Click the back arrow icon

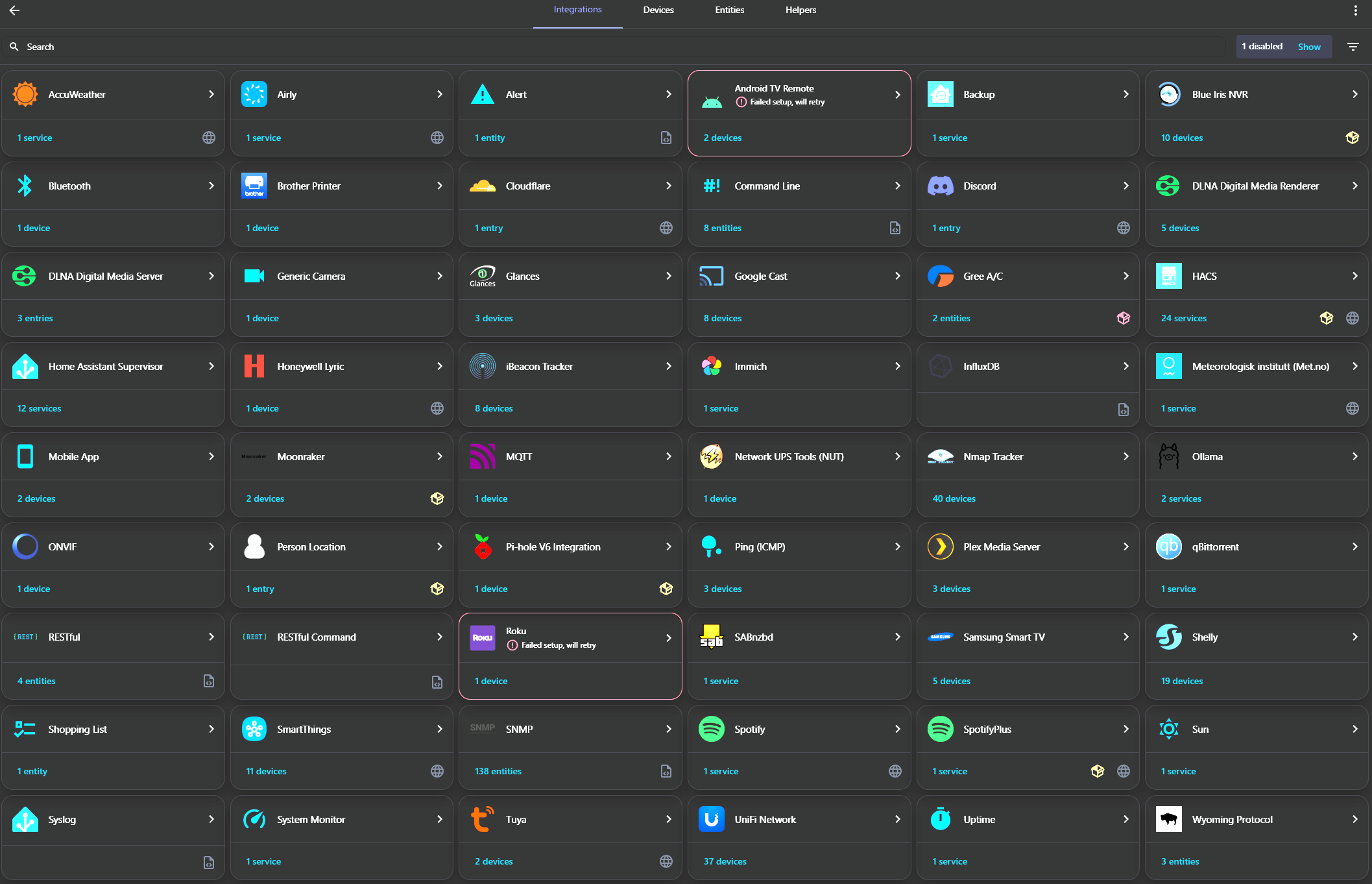(x=14, y=10)
